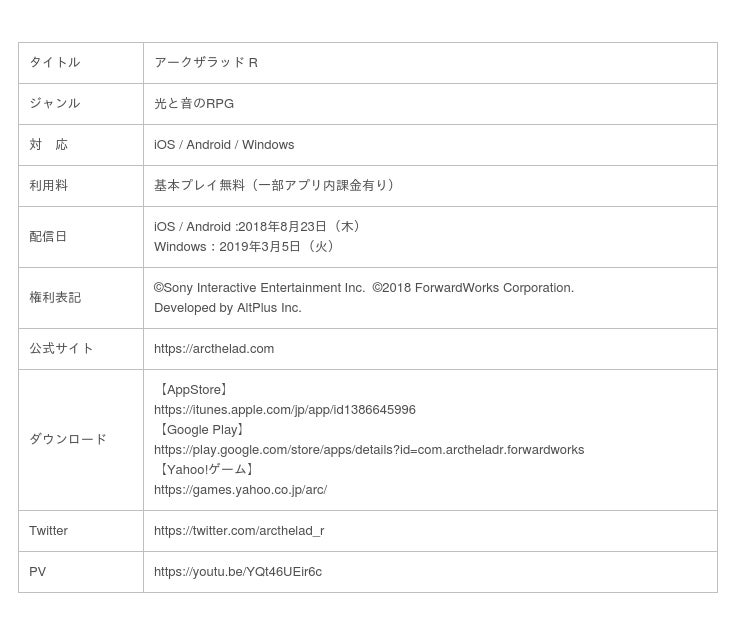Click the 【Google Play】 heading
Screen dimensions: 740x633
coord(202,430)
